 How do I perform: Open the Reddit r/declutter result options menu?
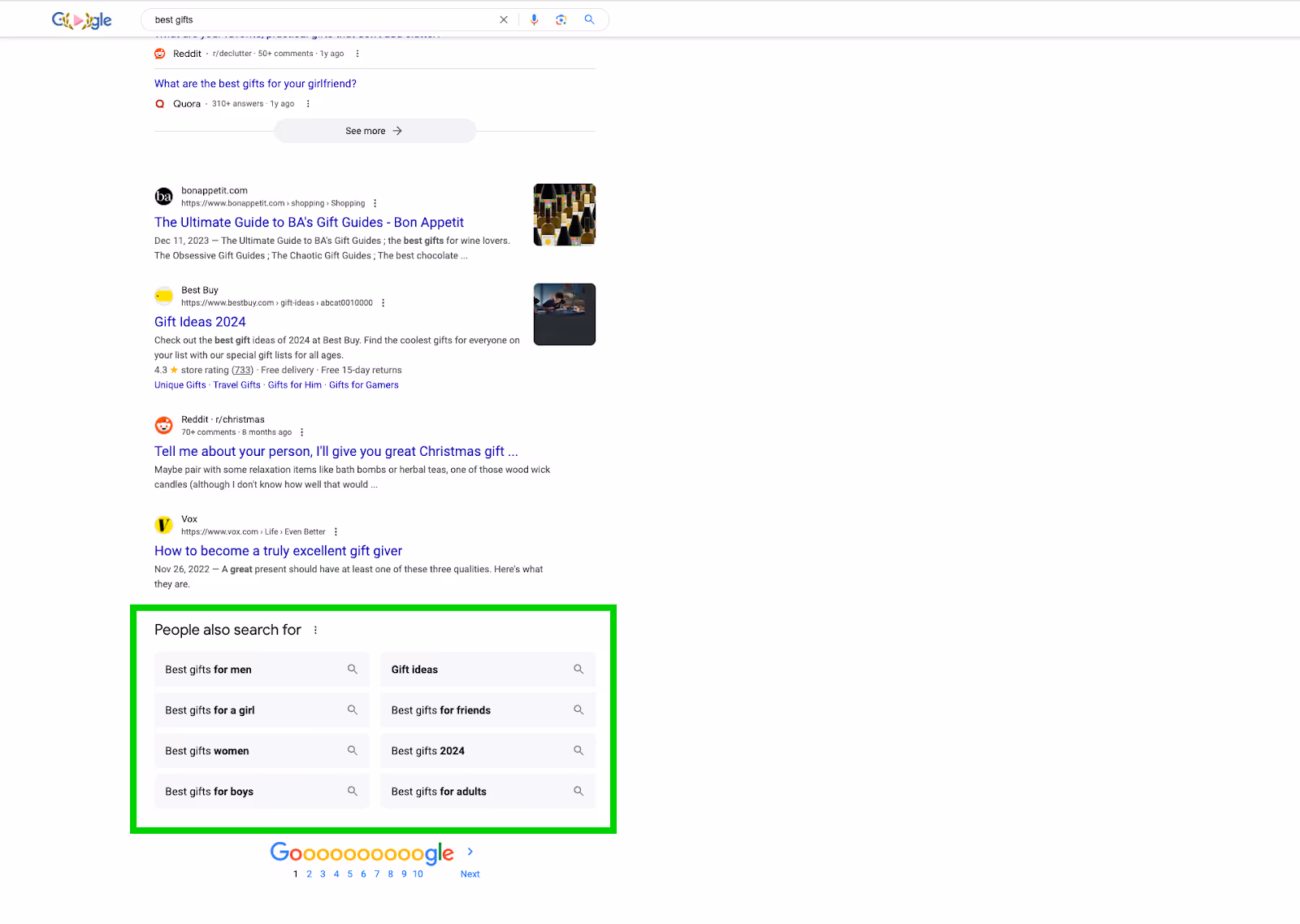click(357, 54)
